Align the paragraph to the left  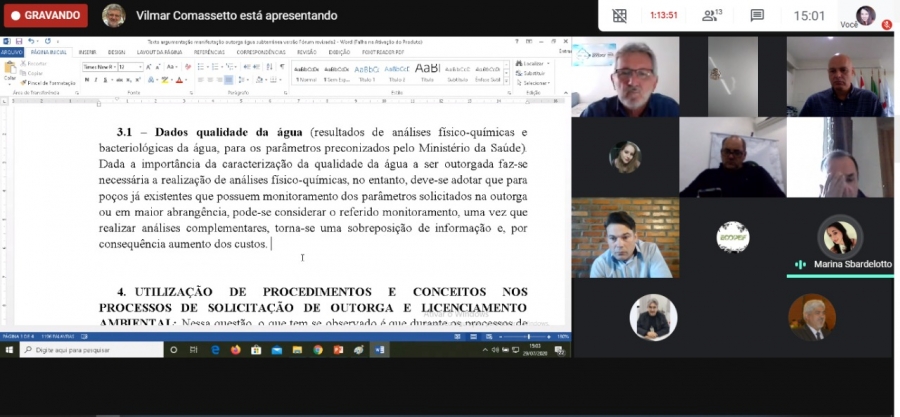pyautogui.click(x=201, y=80)
